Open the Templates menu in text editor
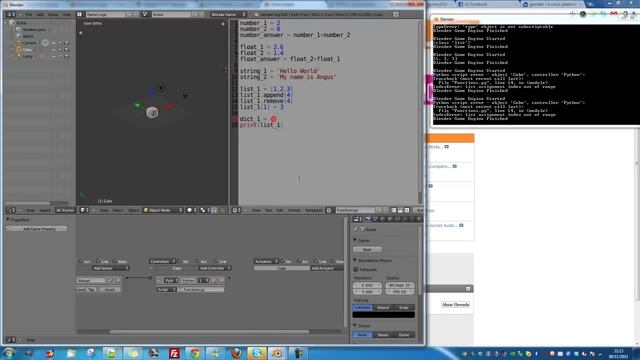Image resolution: width=640 pixels, height=360 pixels. [313, 210]
